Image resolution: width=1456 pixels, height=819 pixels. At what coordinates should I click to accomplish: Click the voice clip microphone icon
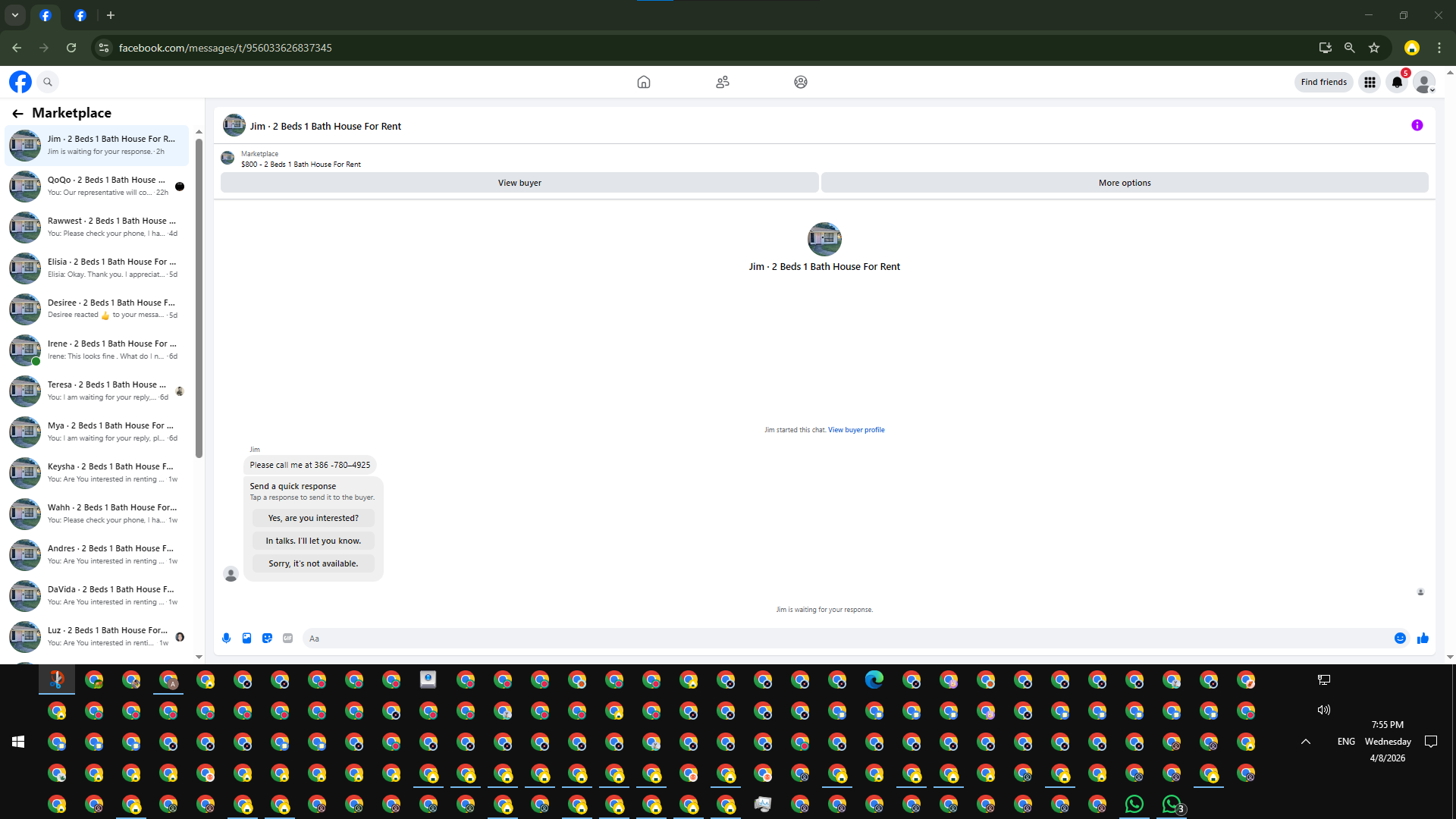click(x=226, y=639)
